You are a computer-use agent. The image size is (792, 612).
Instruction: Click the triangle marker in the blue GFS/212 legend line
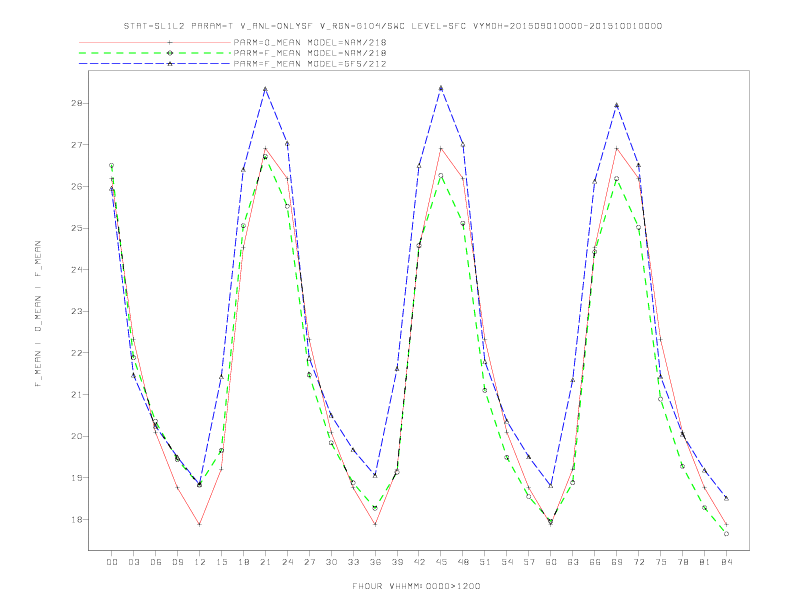tap(170, 64)
